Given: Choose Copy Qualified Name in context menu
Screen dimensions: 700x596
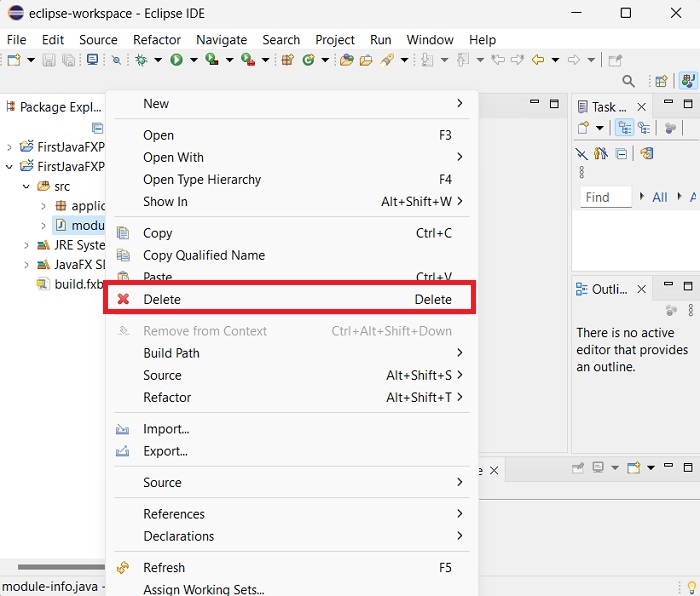Looking at the screenshot, I should click(292, 255).
